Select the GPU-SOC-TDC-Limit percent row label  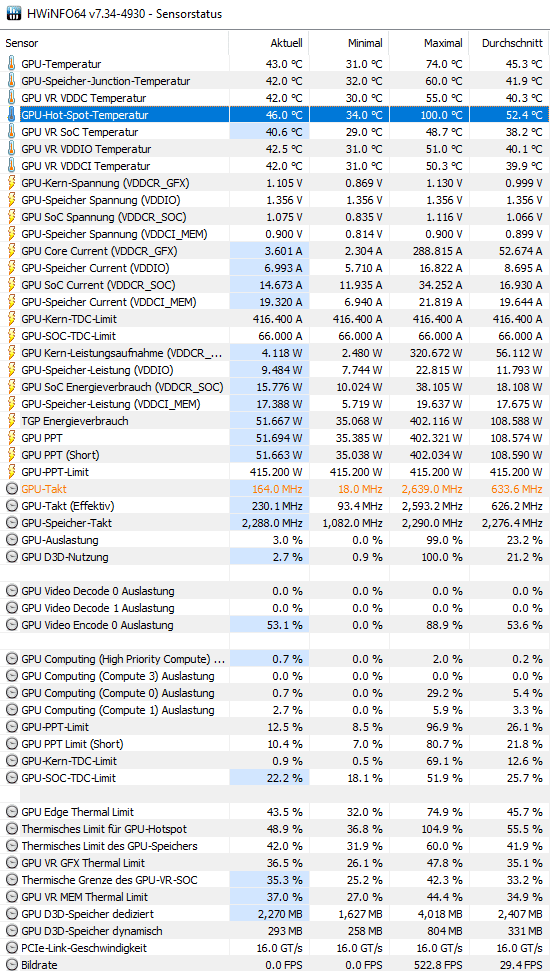(x=68, y=778)
